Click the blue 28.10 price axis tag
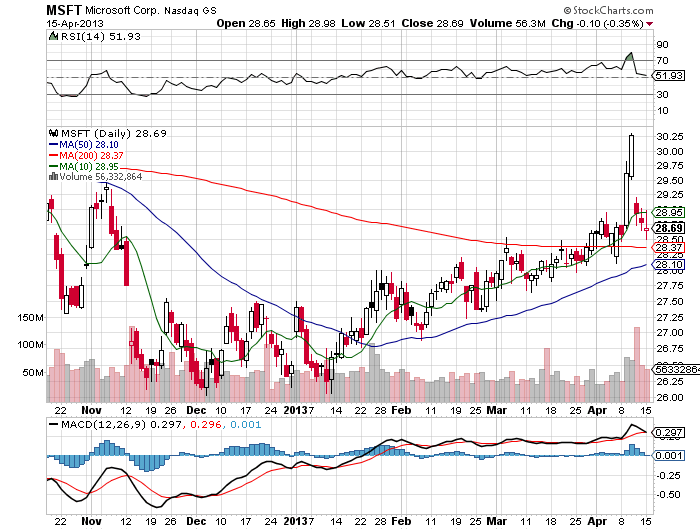Image resolution: width=700 pixels, height=530 pixels. click(x=668, y=265)
